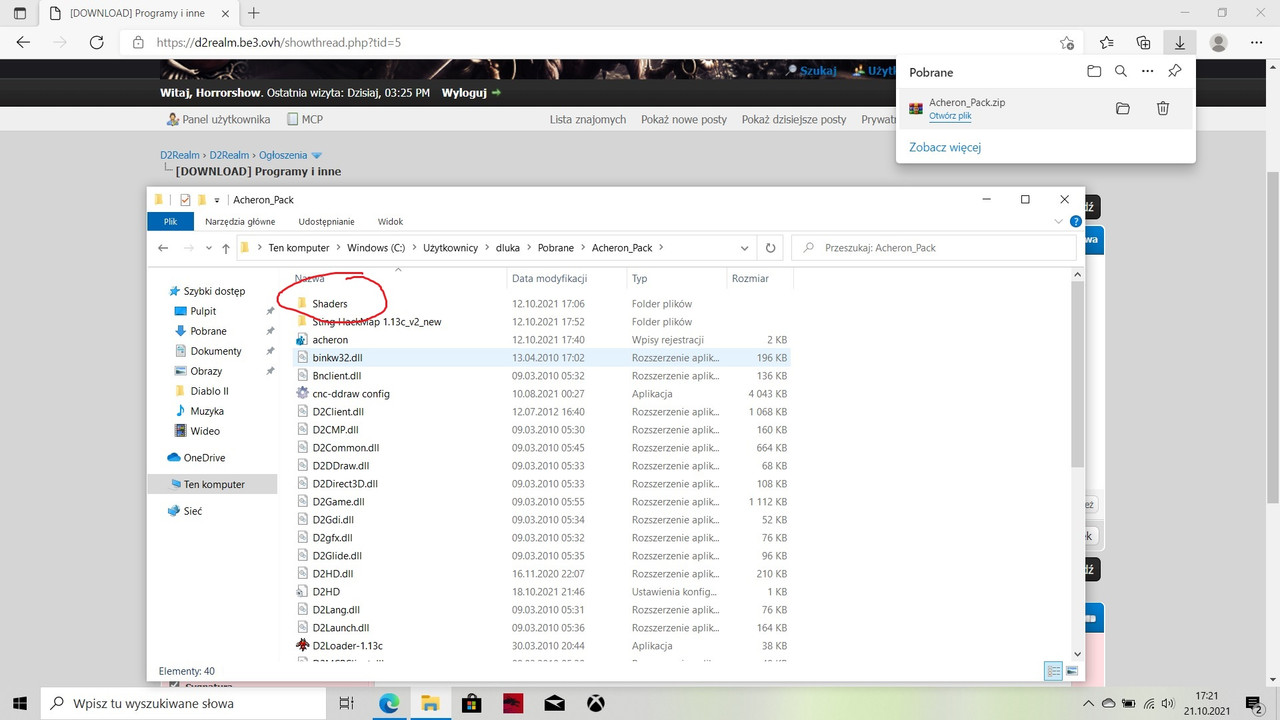Refresh the Acheron_Pack folder view

point(770,248)
